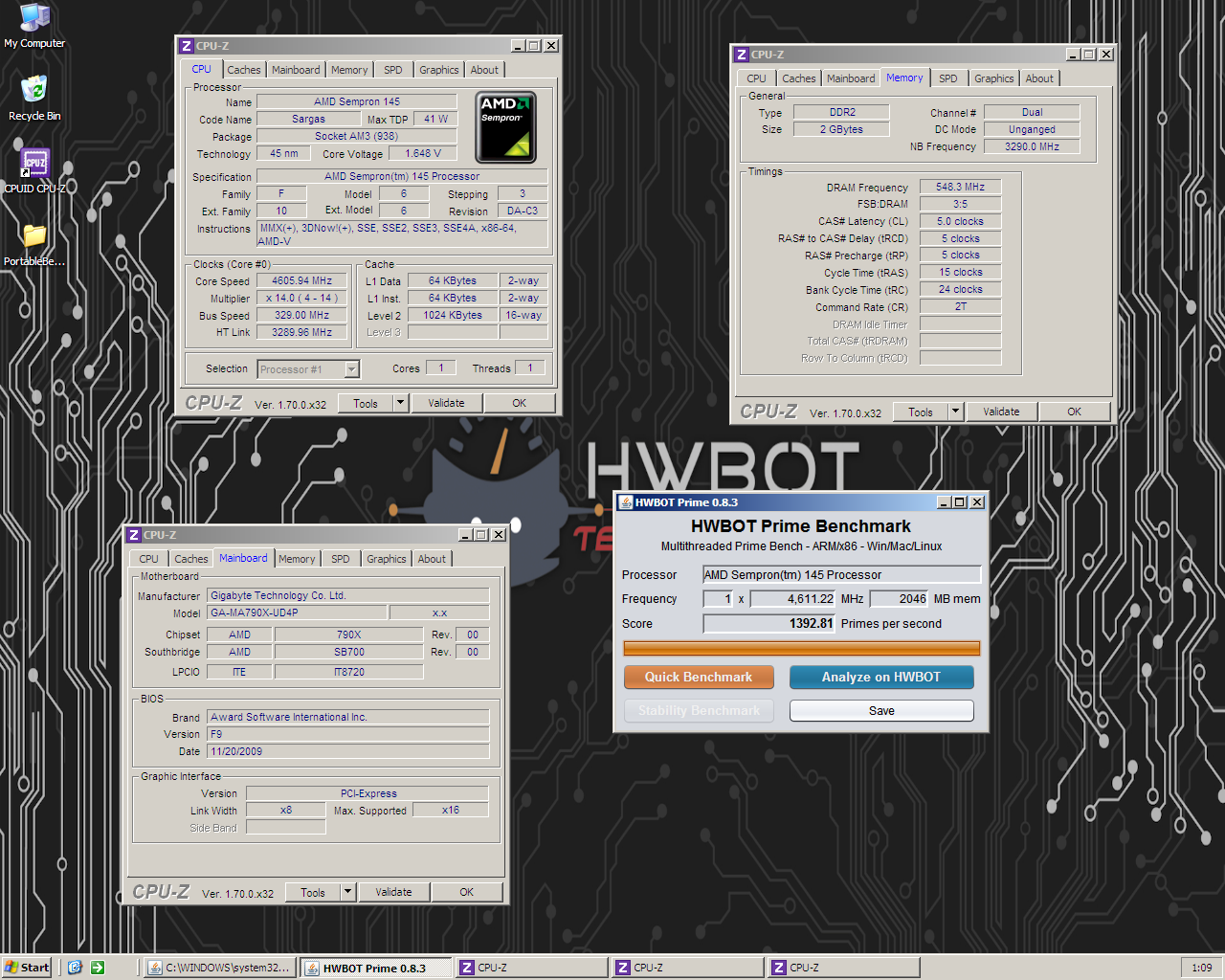
Task: Click Save button in HWBOT Prime
Action: tap(881, 711)
